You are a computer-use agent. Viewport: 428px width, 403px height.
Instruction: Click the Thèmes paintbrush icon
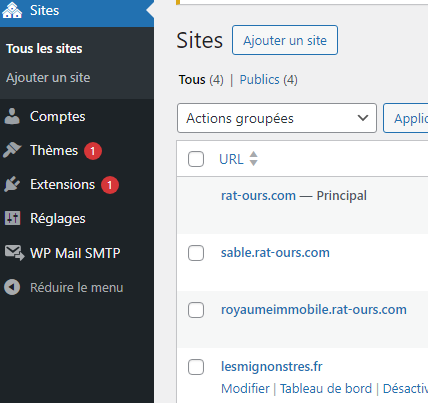pyautogui.click(x=12, y=150)
